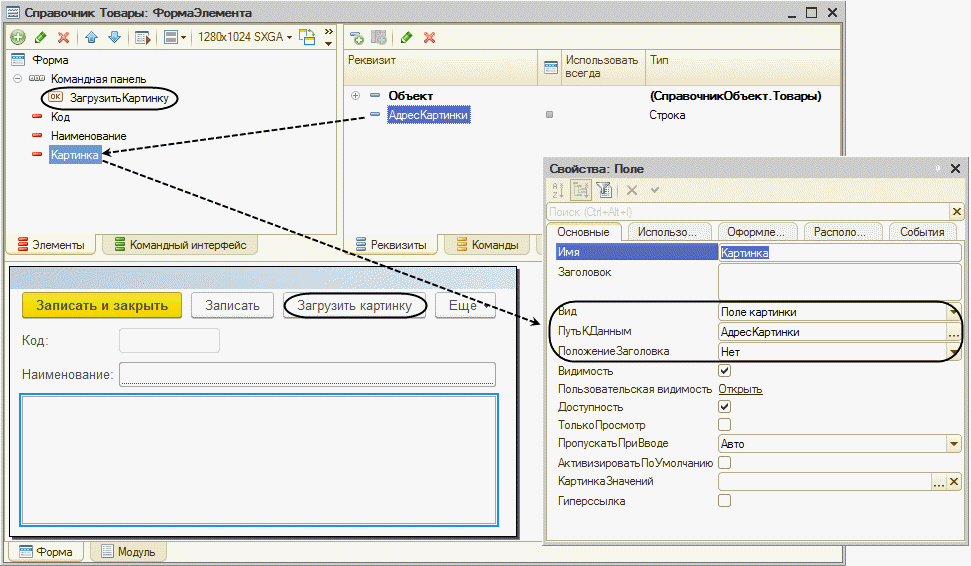Click the Заголовок property value field
Image resolution: width=971 pixels, height=566 pixels.
pyautogui.click(x=840, y=281)
